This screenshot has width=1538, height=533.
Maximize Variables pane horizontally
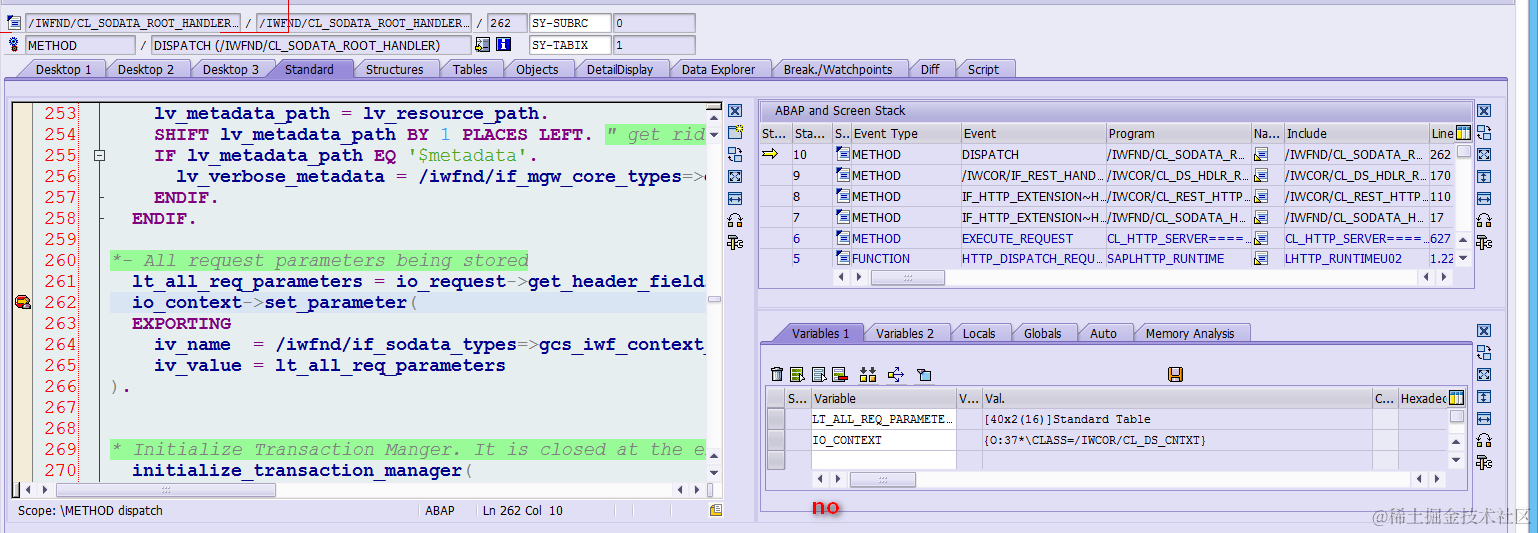click(x=1484, y=418)
